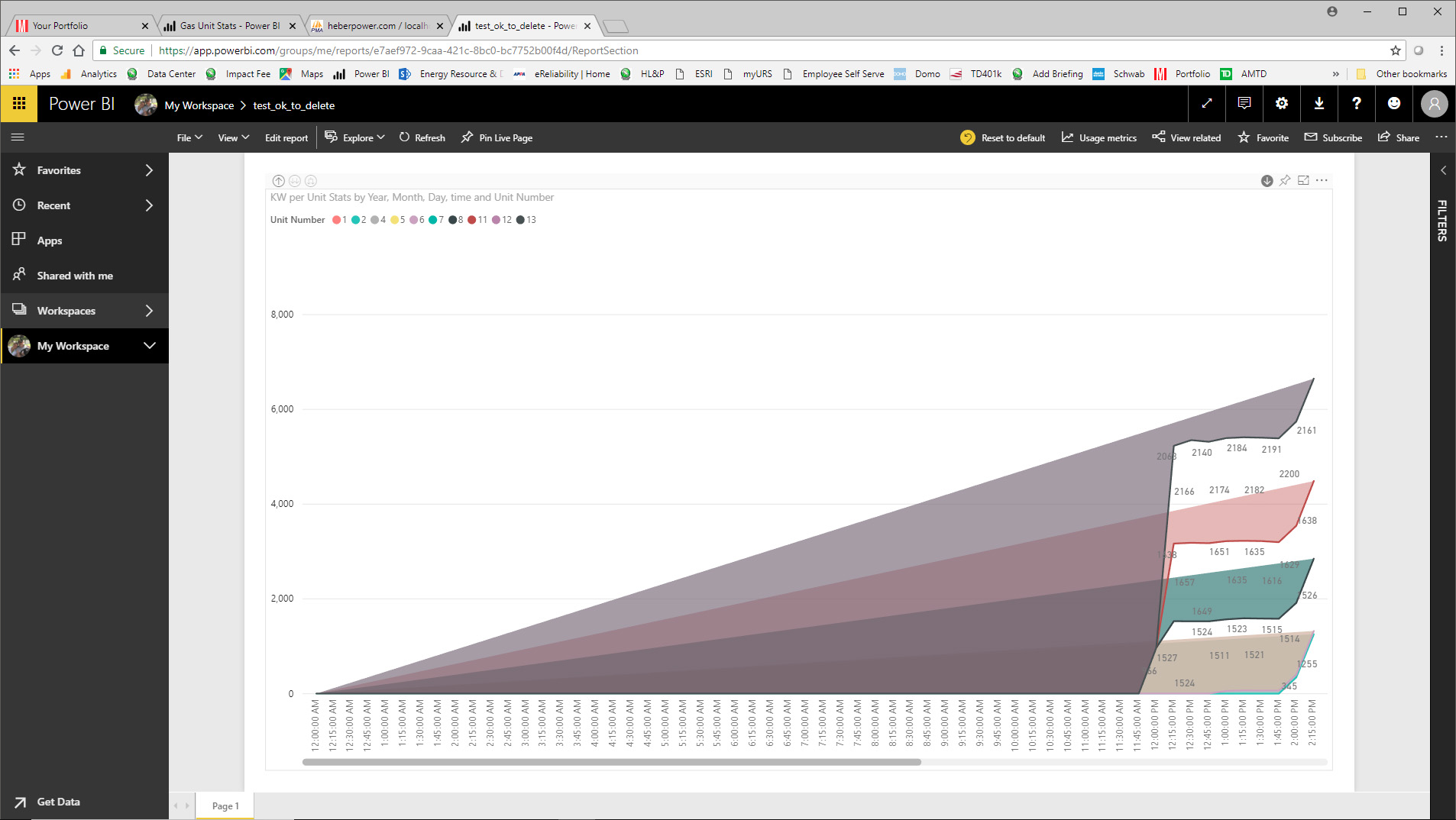The image size is (1456, 820).
Task: Turn on drill down mode on the visual
Action: click(x=1267, y=181)
